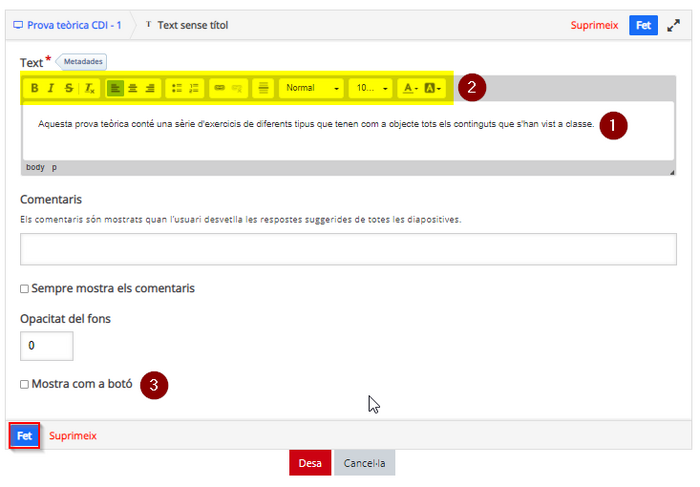The width and height of the screenshot is (700, 487).
Task: Enable Sempre mostra els comentaris checkbox
Action: pyautogui.click(x=25, y=289)
